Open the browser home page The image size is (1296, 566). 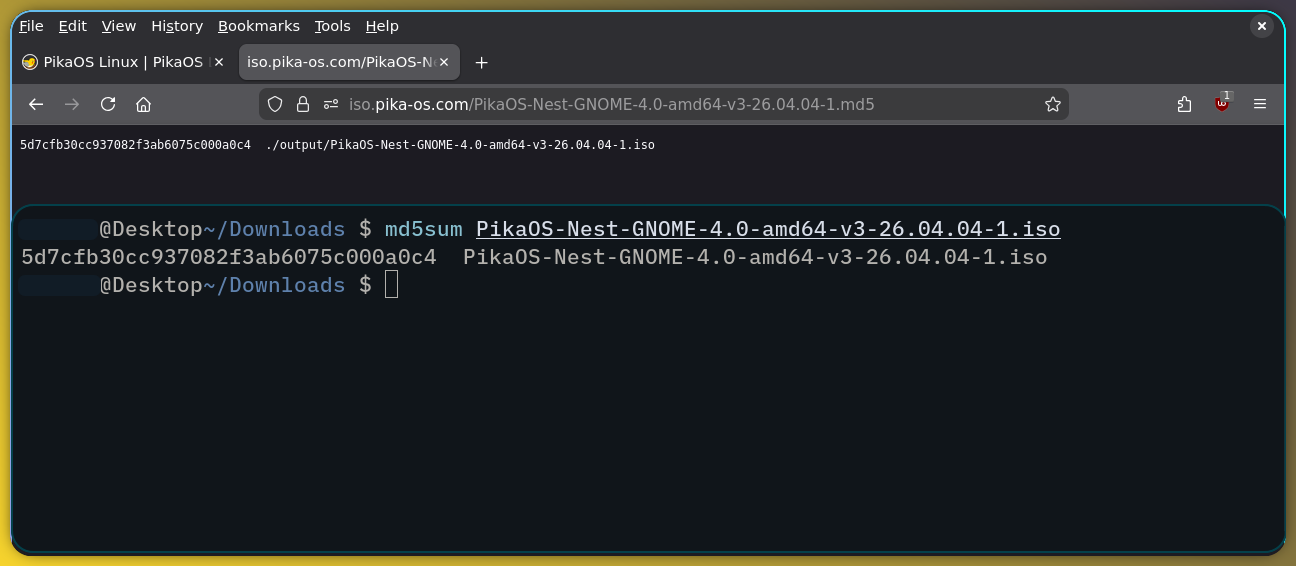144,104
